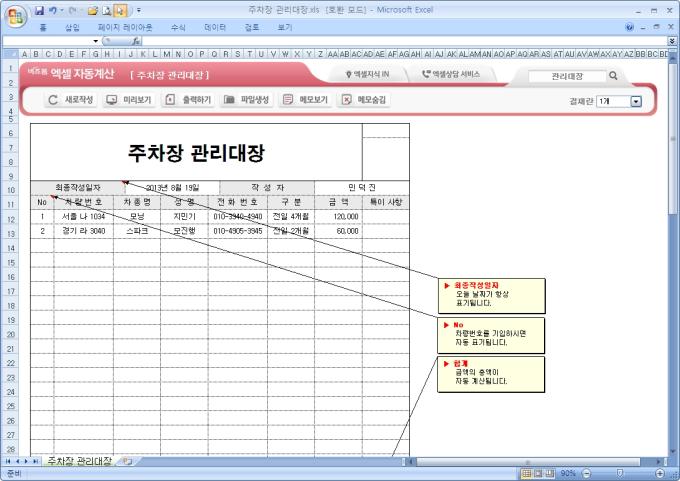The height and width of the screenshot is (481, 680).
Task: Click the car model cell 스파크
Action: click(x=137, y=231)
